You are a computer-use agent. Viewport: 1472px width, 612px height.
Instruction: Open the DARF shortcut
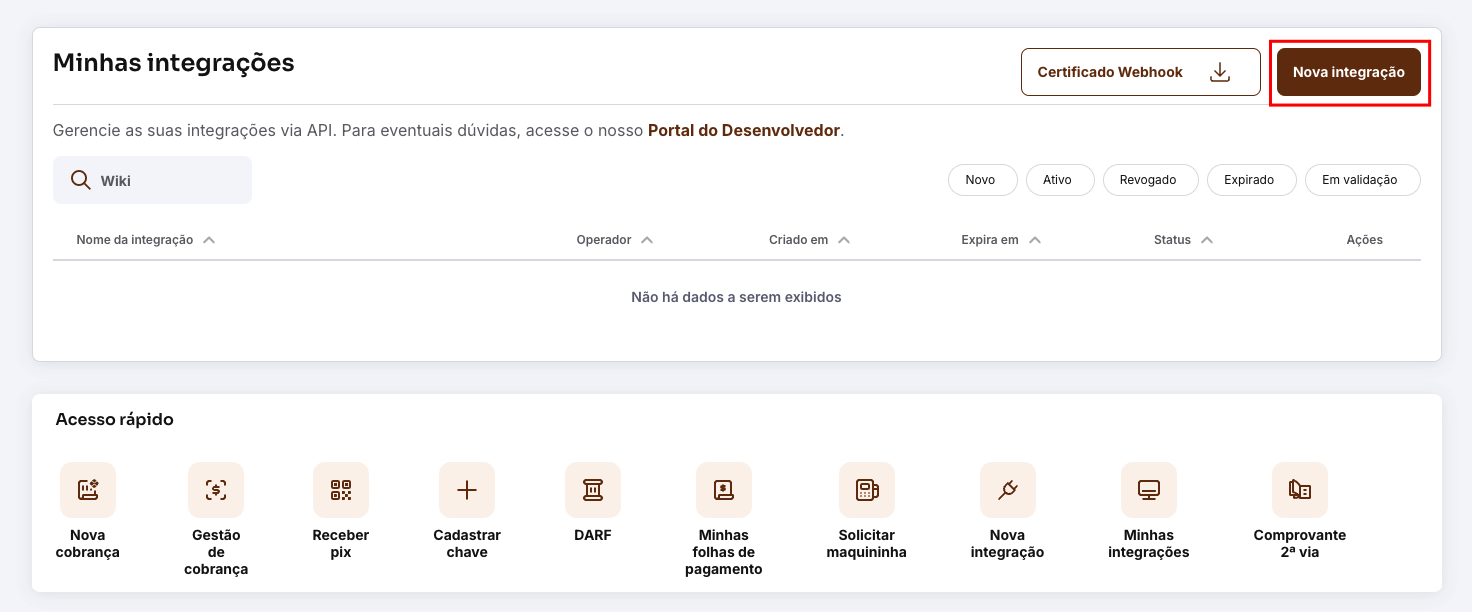pos(592,490)
